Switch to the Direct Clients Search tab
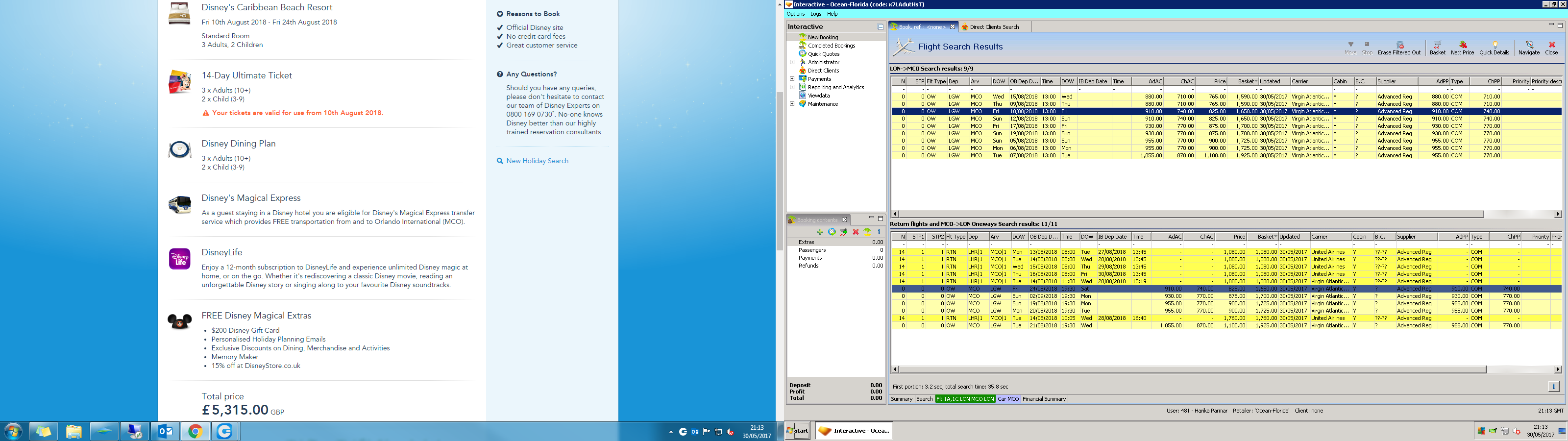1568x441 pixels. 993,27
